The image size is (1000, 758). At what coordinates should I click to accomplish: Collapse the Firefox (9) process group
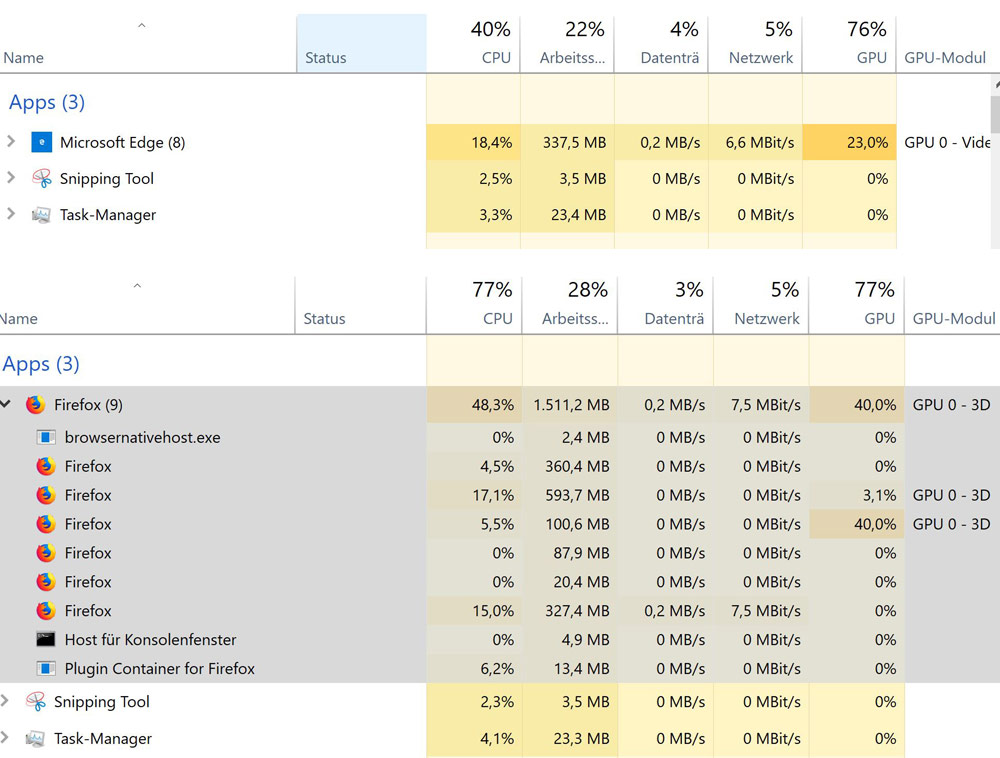pos(8,405)
